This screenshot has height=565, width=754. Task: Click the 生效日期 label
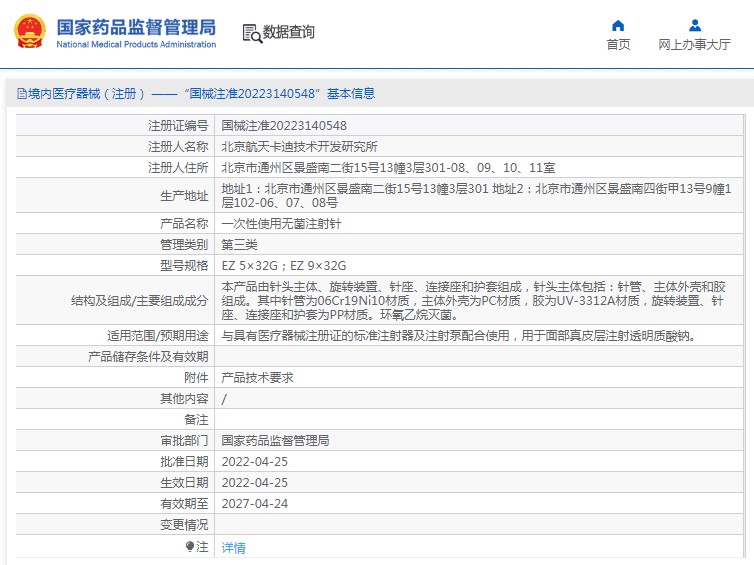pos(184,483)
